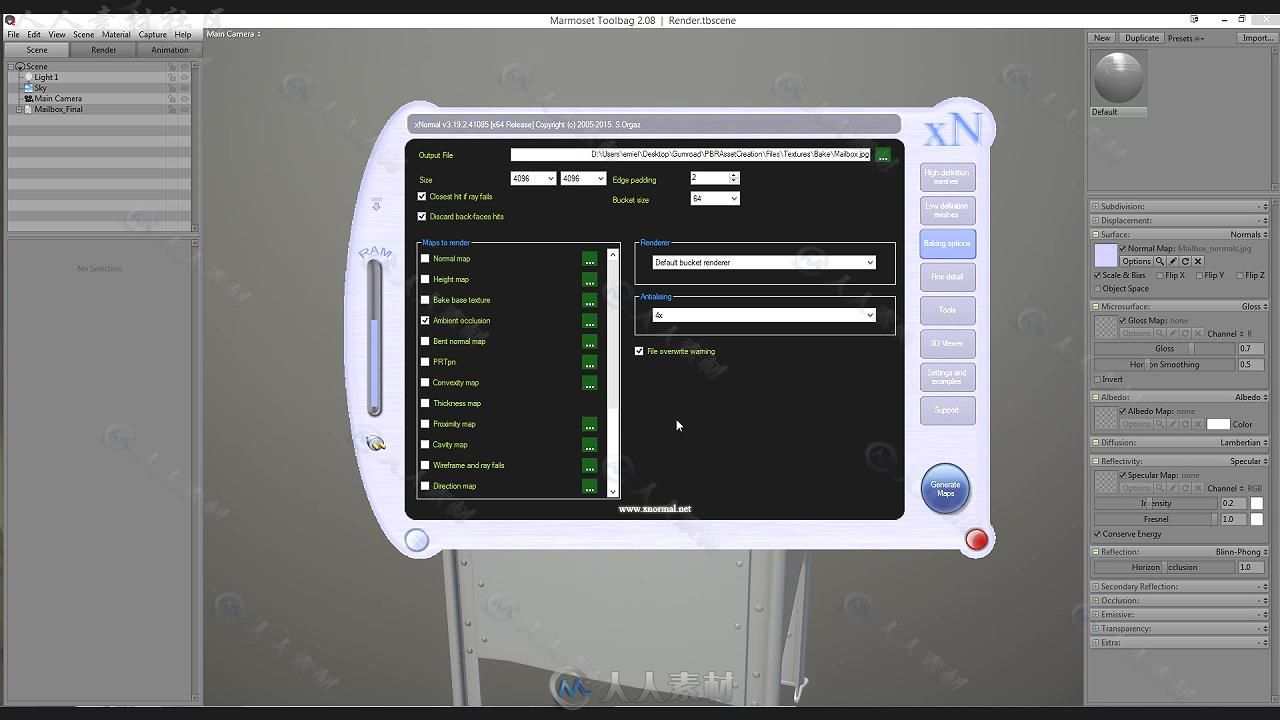Screen dimensions: 1280x720
Task: Reload the Normal Map texture
Action: pyautogui.click(x=1185, y=261)
